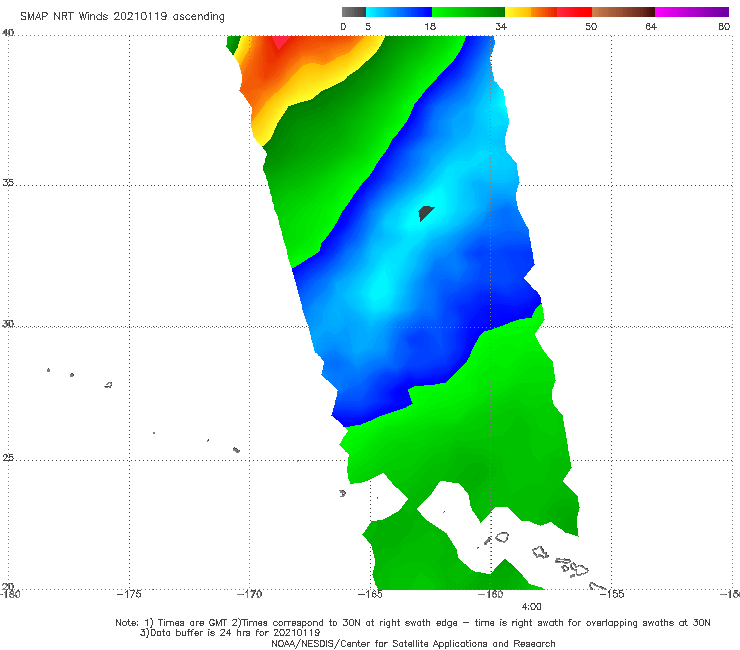Viewport: 740px width, 650px height.
Task: Click the latitude label '25'
Action: tap(8, 457)
